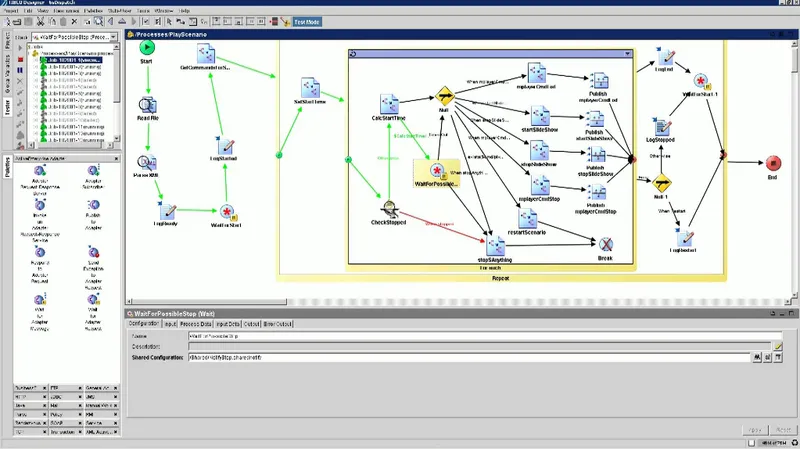
Task: Select the startSlideShow activity
Action: click(x=539, y=116)
